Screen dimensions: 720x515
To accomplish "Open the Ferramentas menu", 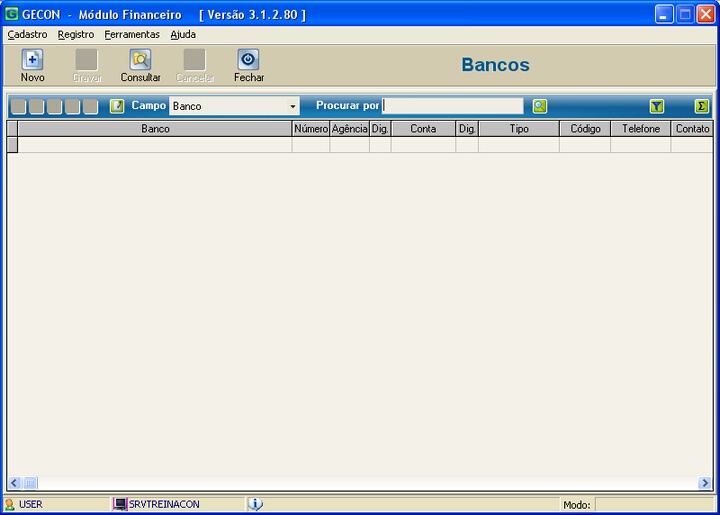I will coord(132,34).
